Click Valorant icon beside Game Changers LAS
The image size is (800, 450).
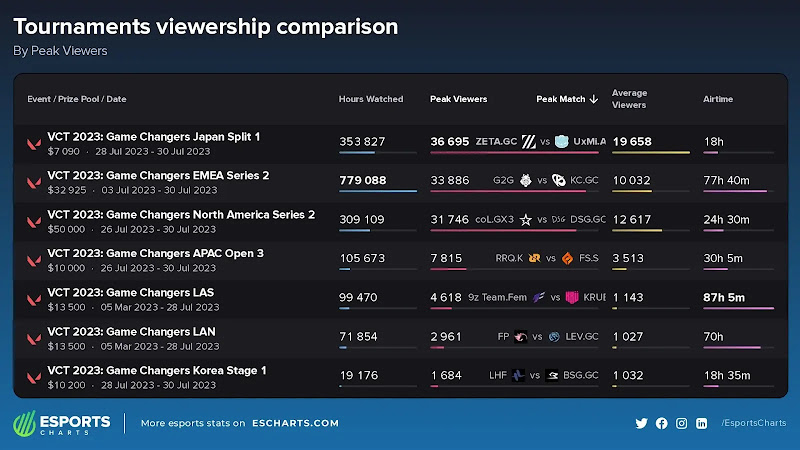point(34,300)
